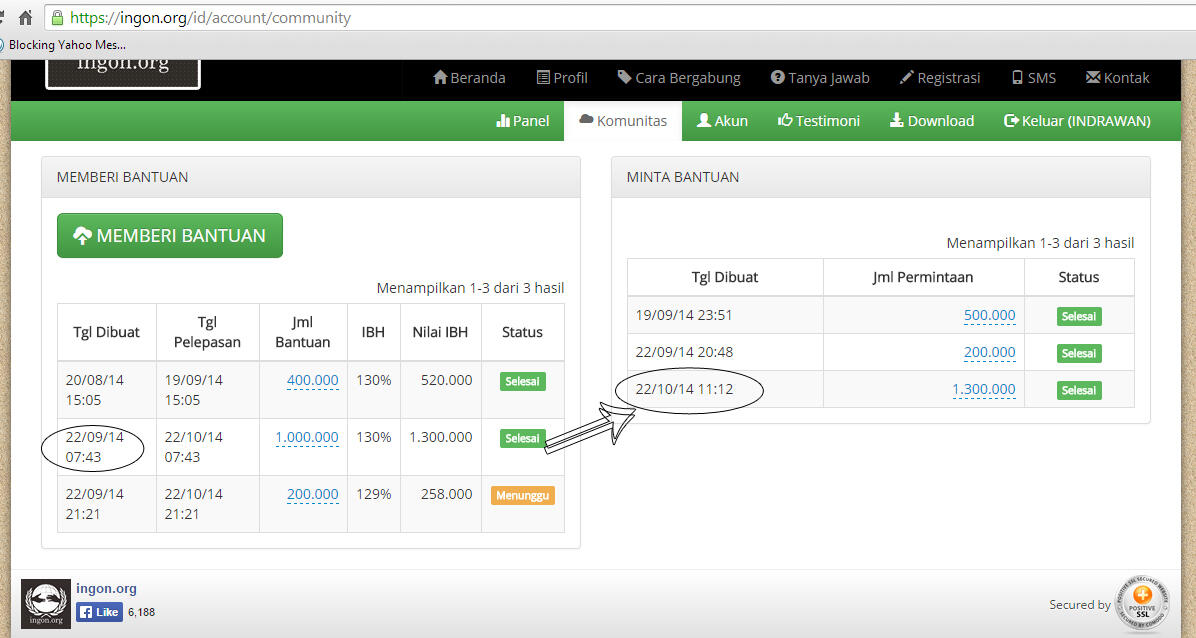Viewport: 1196px width, 638px height.
Task: Click the MEMBERI BANTUAN panel heading
Action: [x=122, y=177]
